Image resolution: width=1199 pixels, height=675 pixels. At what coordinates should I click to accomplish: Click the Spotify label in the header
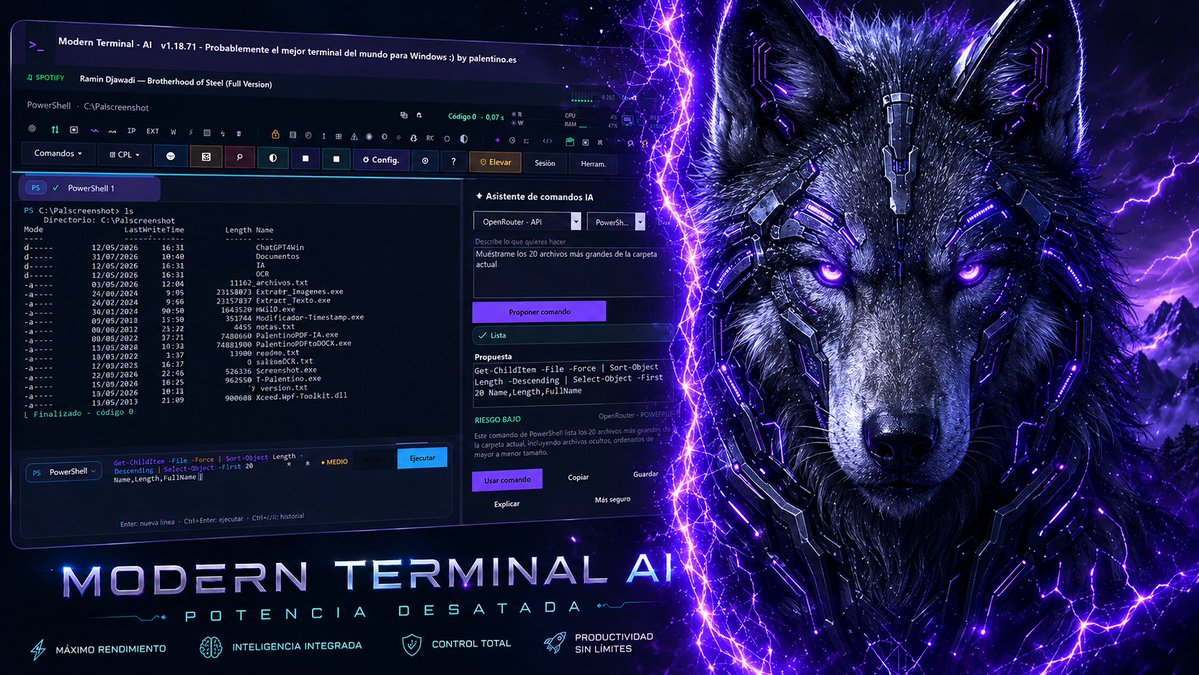[46, 77]
